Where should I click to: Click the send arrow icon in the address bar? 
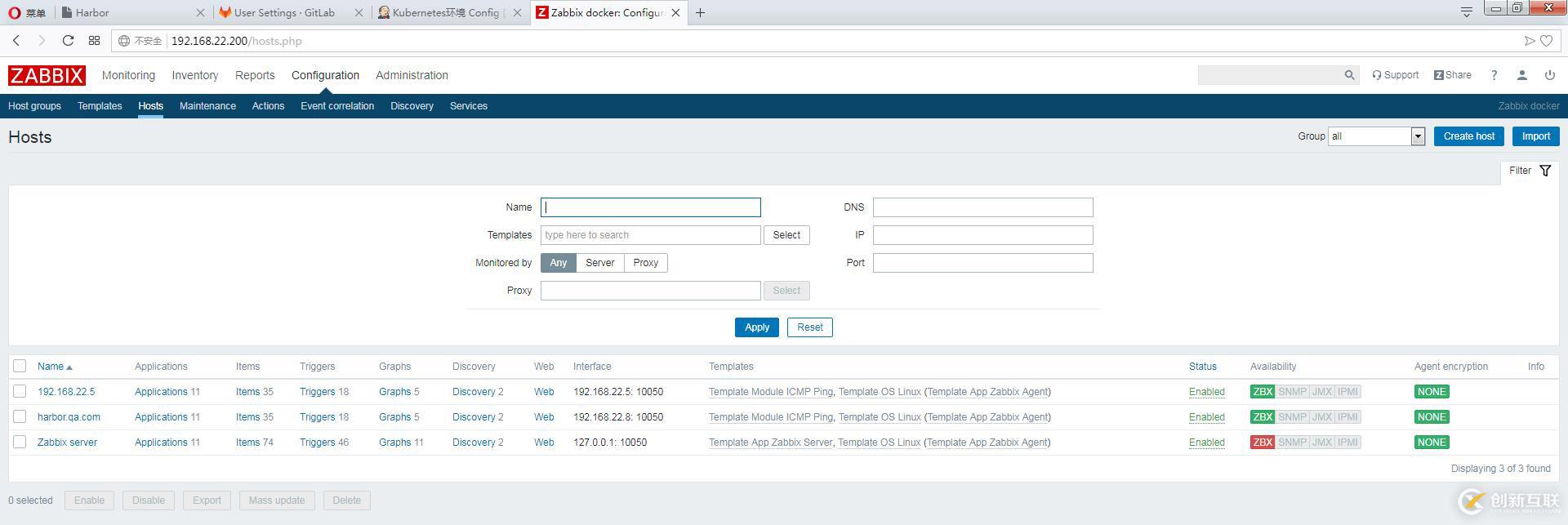point(1530,41)
